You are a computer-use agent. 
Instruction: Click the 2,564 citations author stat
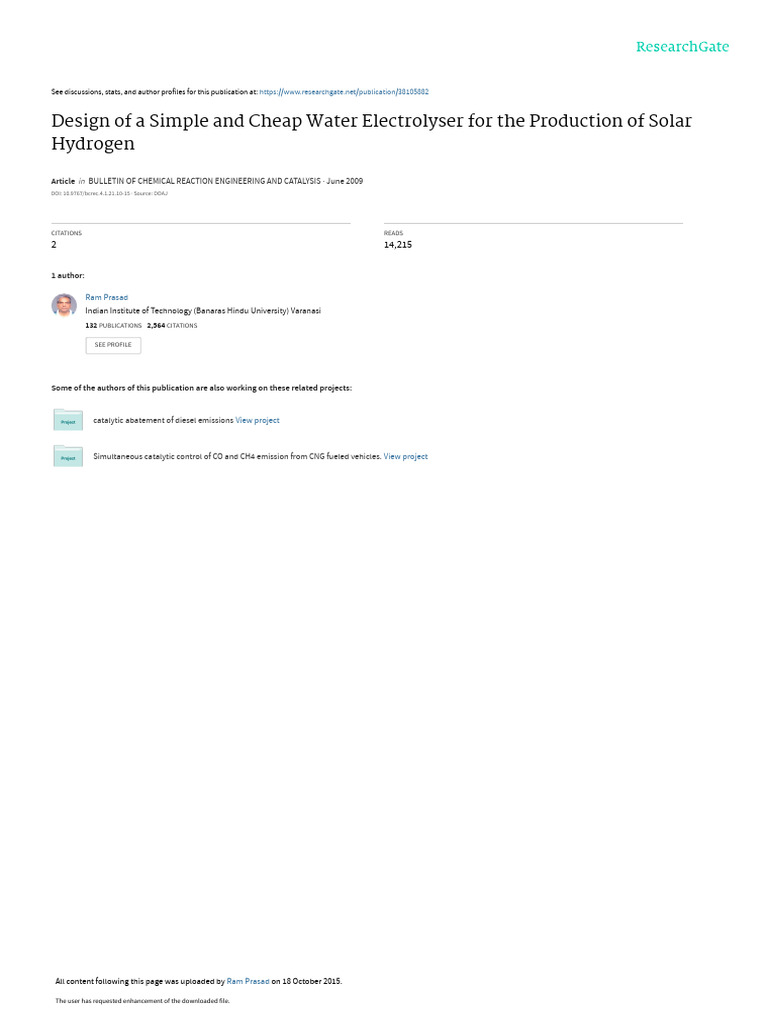[x=172, y=325]
